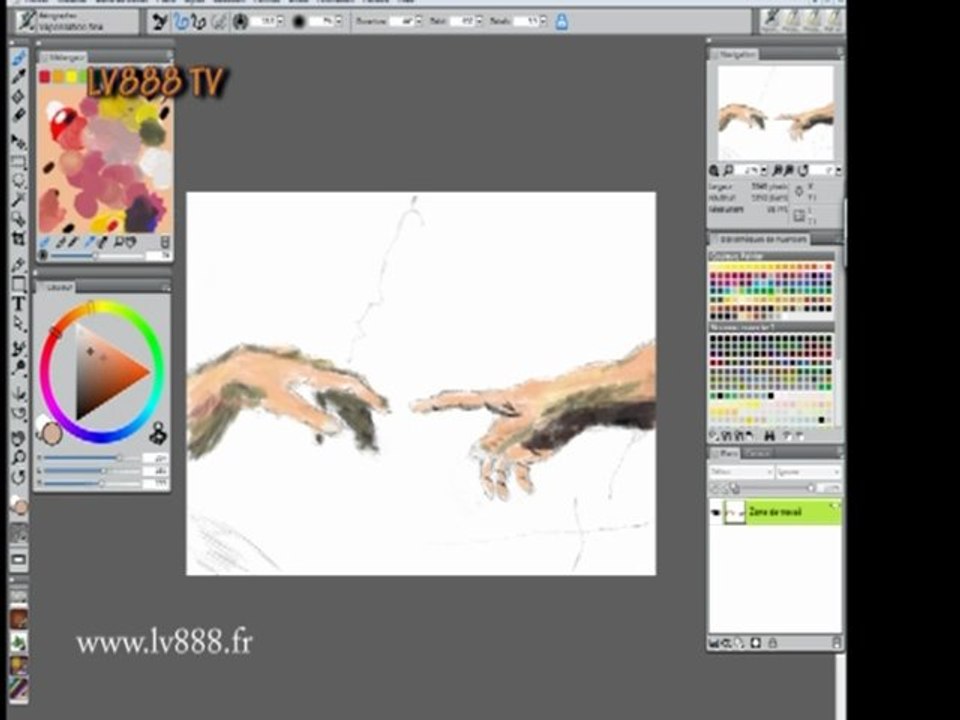Toggle Sample Multiple Colors in the Mixer panel

click(103, 242)
